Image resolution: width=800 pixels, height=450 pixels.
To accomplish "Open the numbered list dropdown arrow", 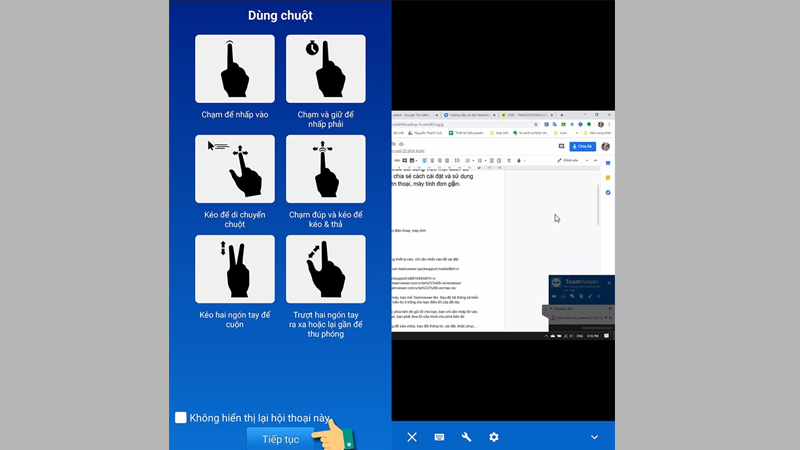I will tap(473, 161).
